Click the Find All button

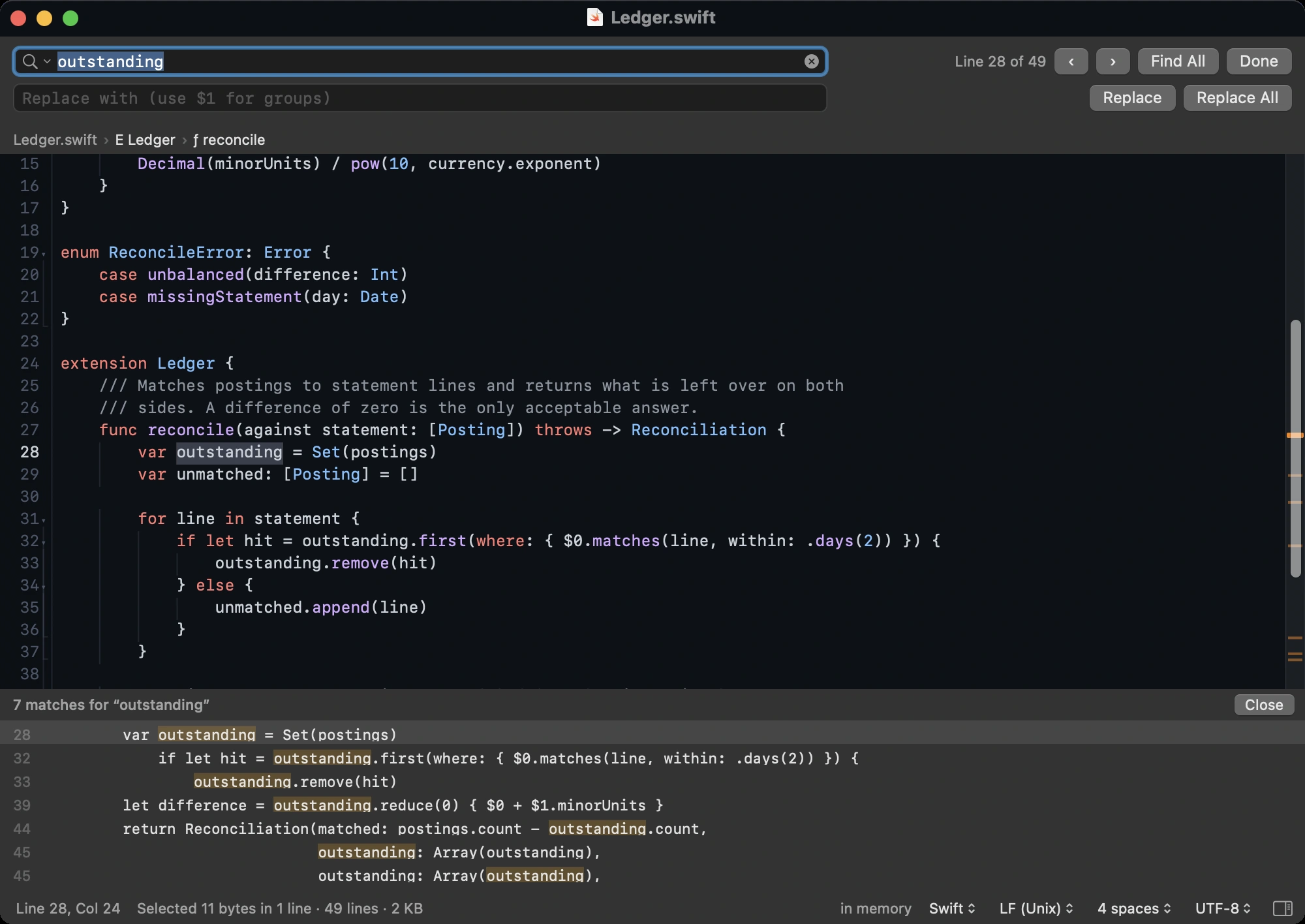coord(1178,61)
